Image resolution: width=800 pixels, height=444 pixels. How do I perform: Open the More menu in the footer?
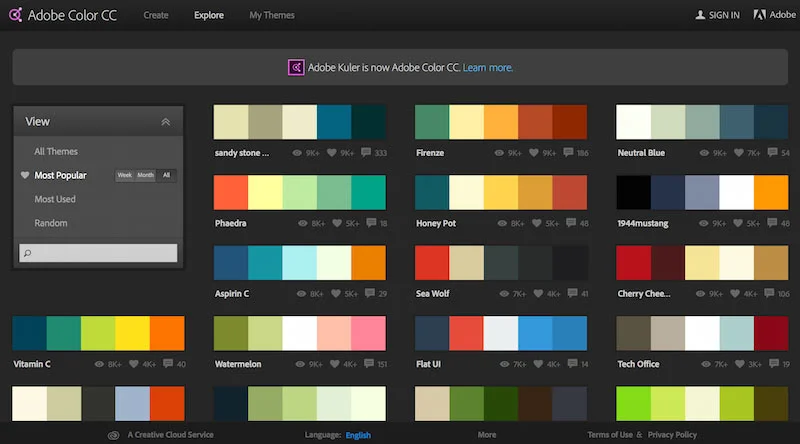(487, 435)
